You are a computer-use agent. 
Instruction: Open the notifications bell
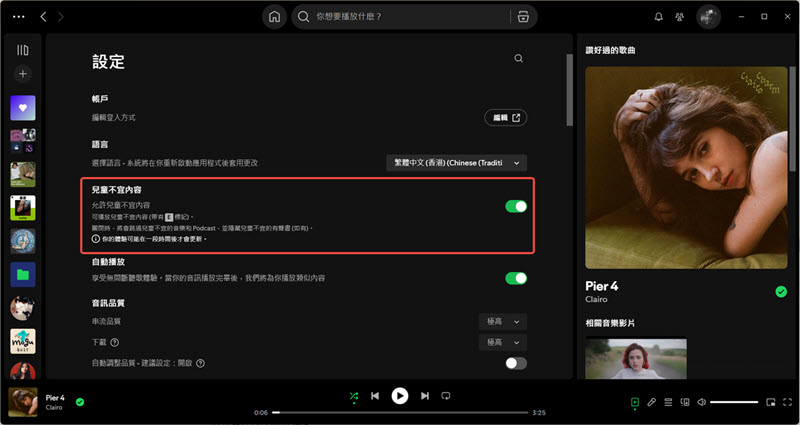click(659, 17)
